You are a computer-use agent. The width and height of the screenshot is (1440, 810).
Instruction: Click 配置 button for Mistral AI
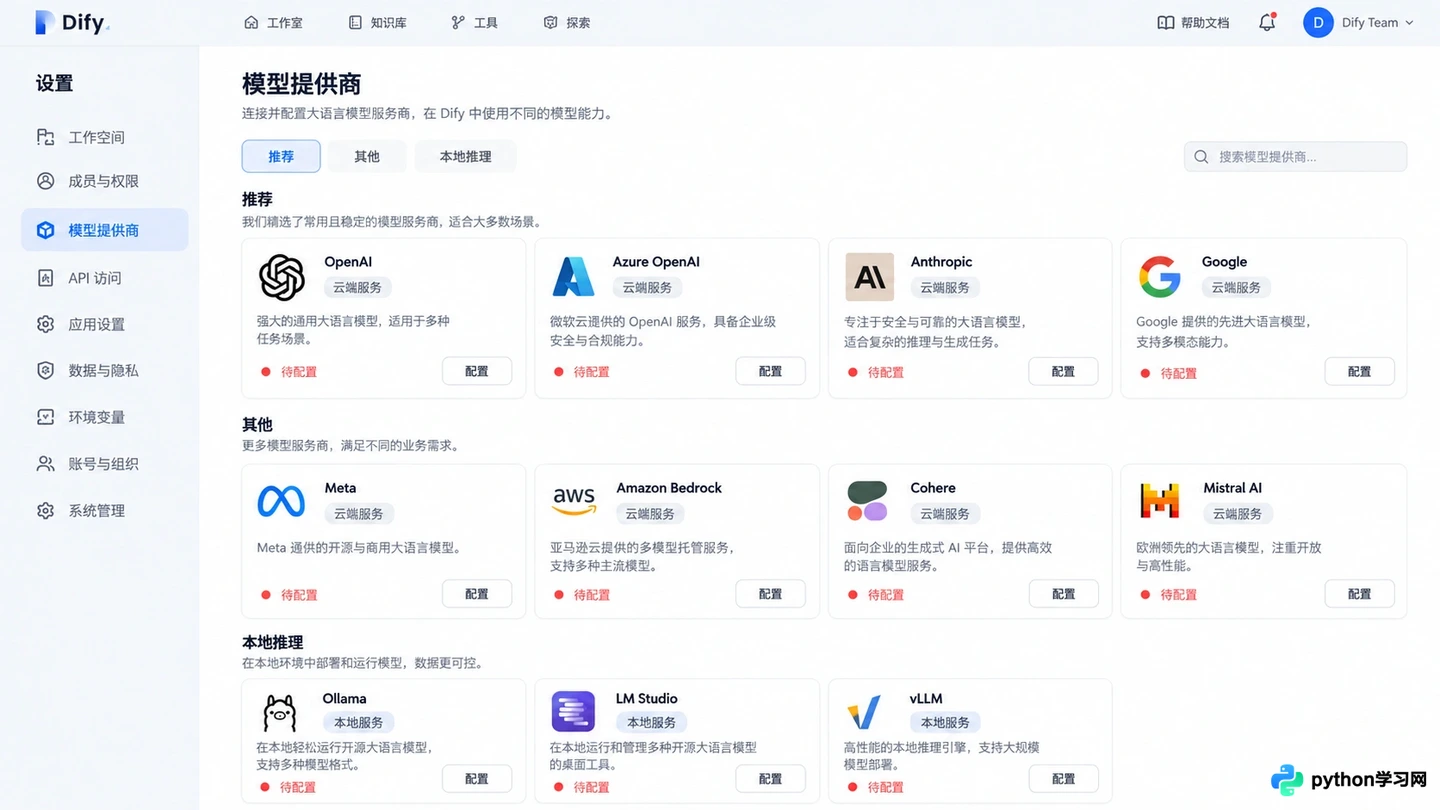[1359, 594]
